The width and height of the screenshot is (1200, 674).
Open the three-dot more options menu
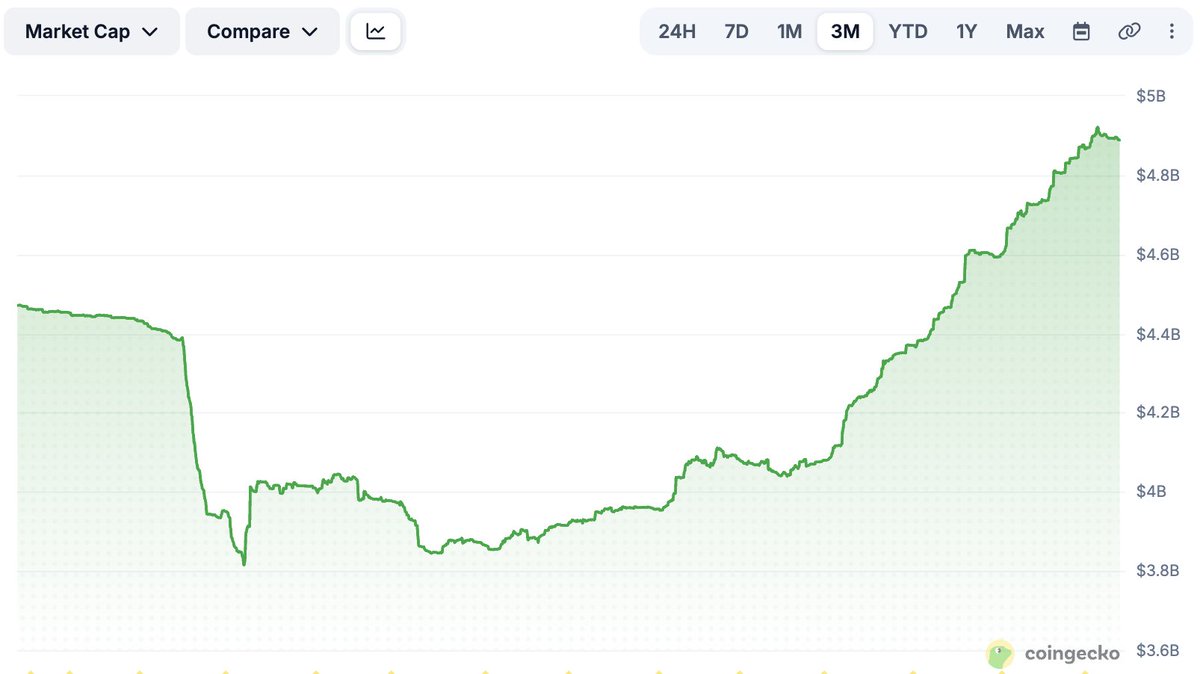click(1172, 32)
